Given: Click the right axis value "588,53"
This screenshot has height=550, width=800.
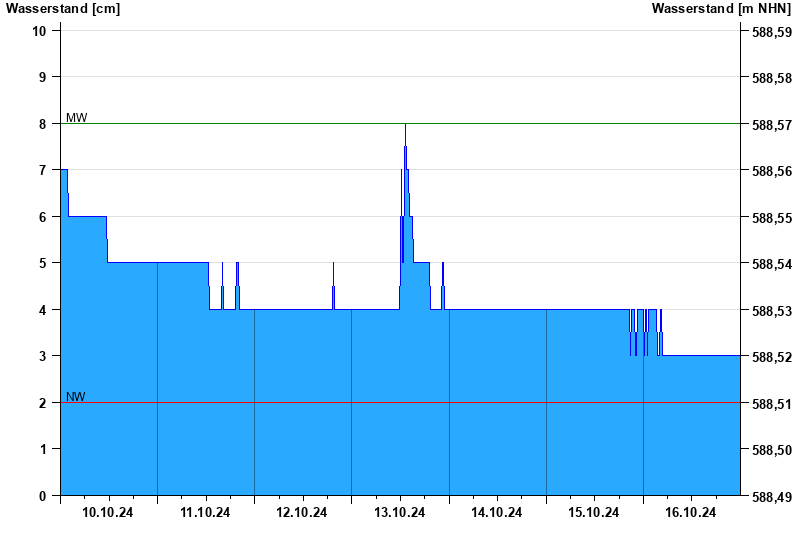Looking at the screenshot, I should click(772, 311).
